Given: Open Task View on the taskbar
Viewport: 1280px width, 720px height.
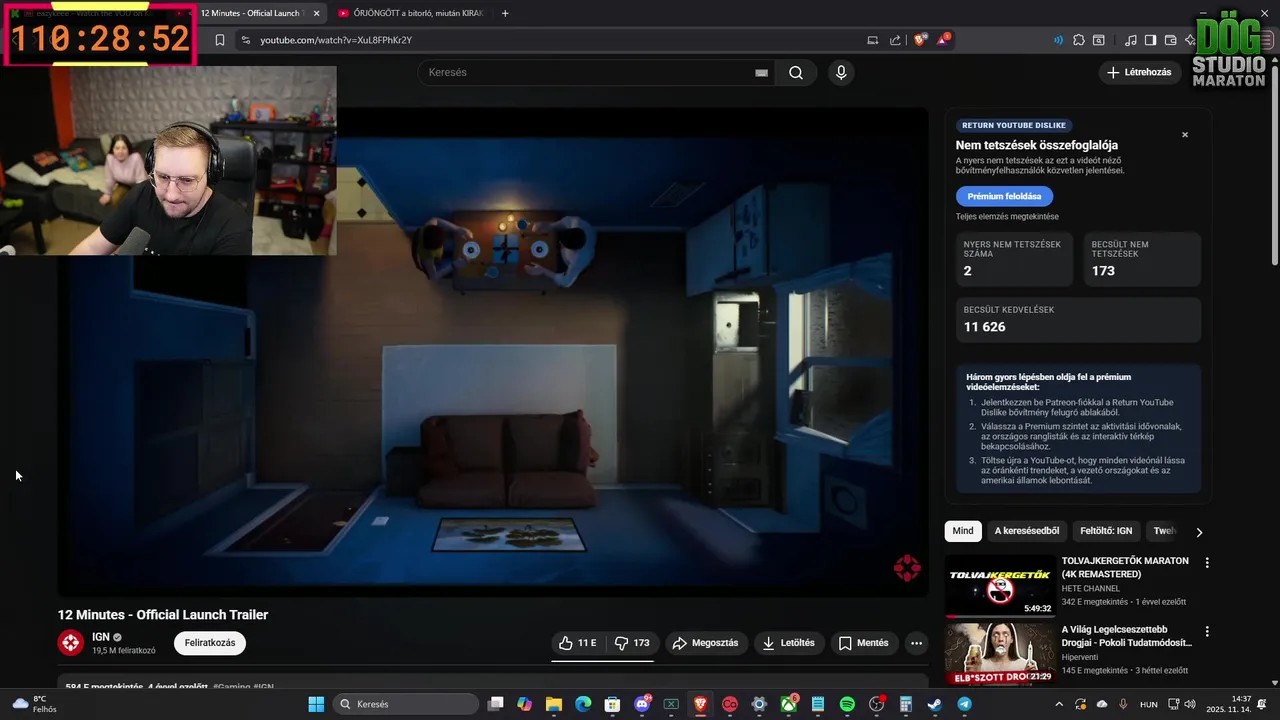Looking at the screenshot, I should point(495,704).
